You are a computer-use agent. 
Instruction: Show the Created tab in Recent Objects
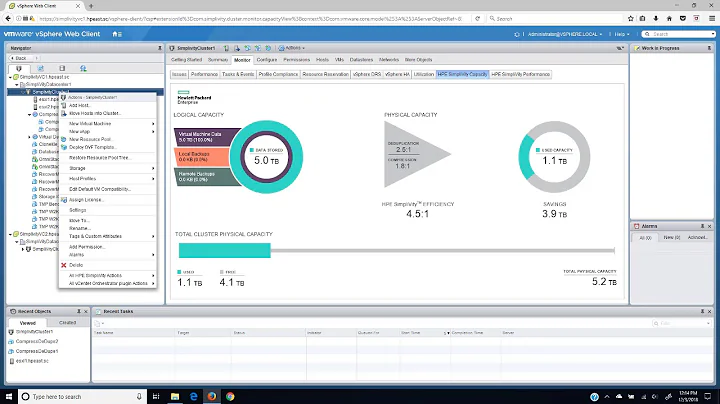click(x=68, y=322)
